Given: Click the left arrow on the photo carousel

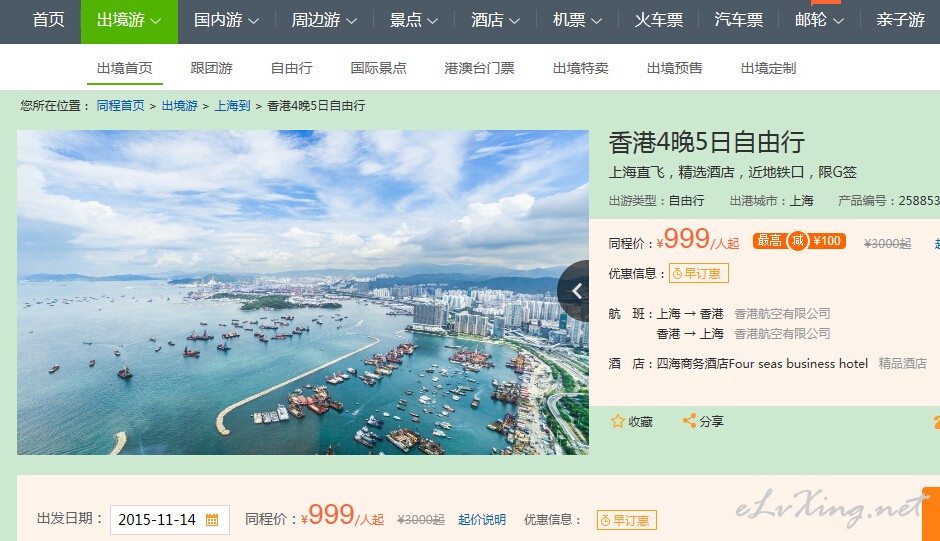Looking at the screenshot, I should (x=574, y=291).
